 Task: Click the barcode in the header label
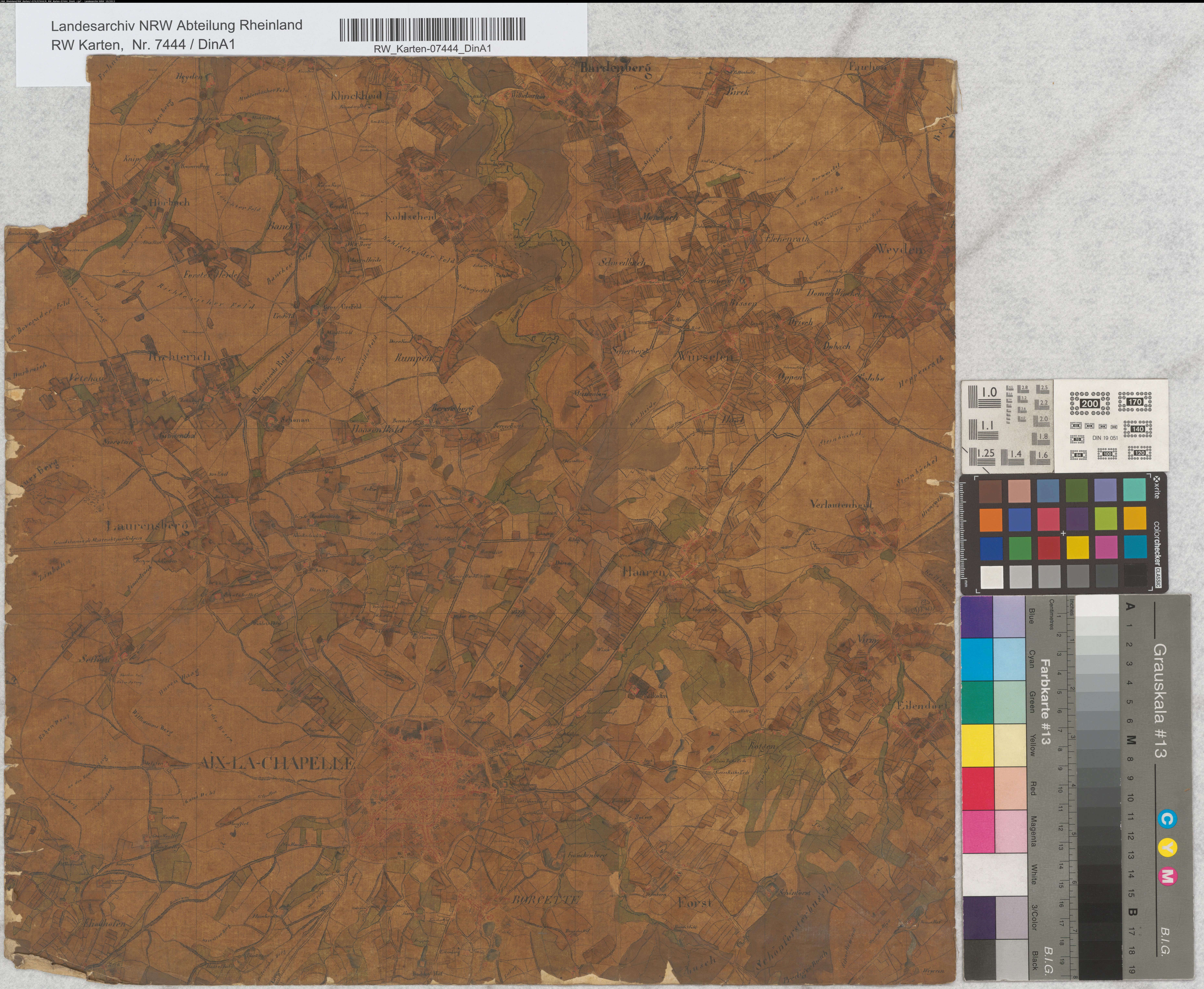[433, 30]
